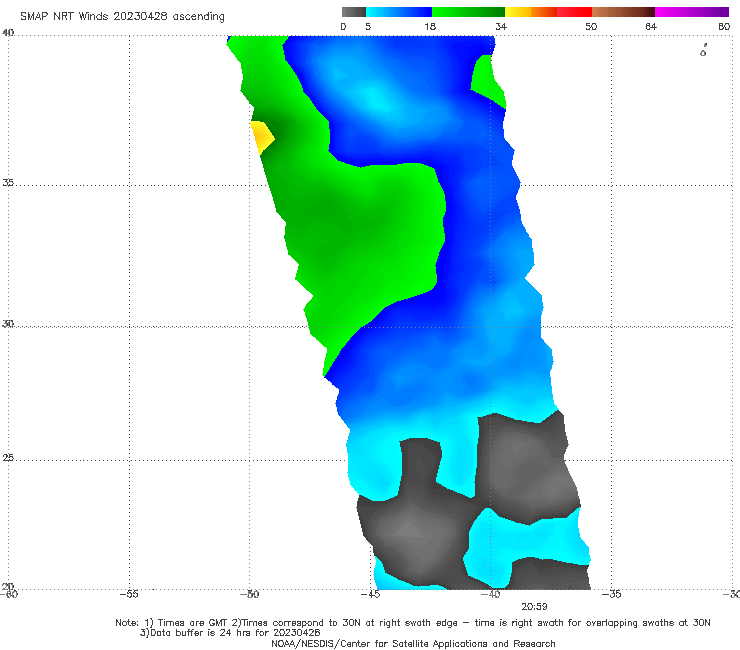Click the 'Data buffer is 24 hrs' note line
The width and height of the screenshot is (740, 650).
pos(230,633)
